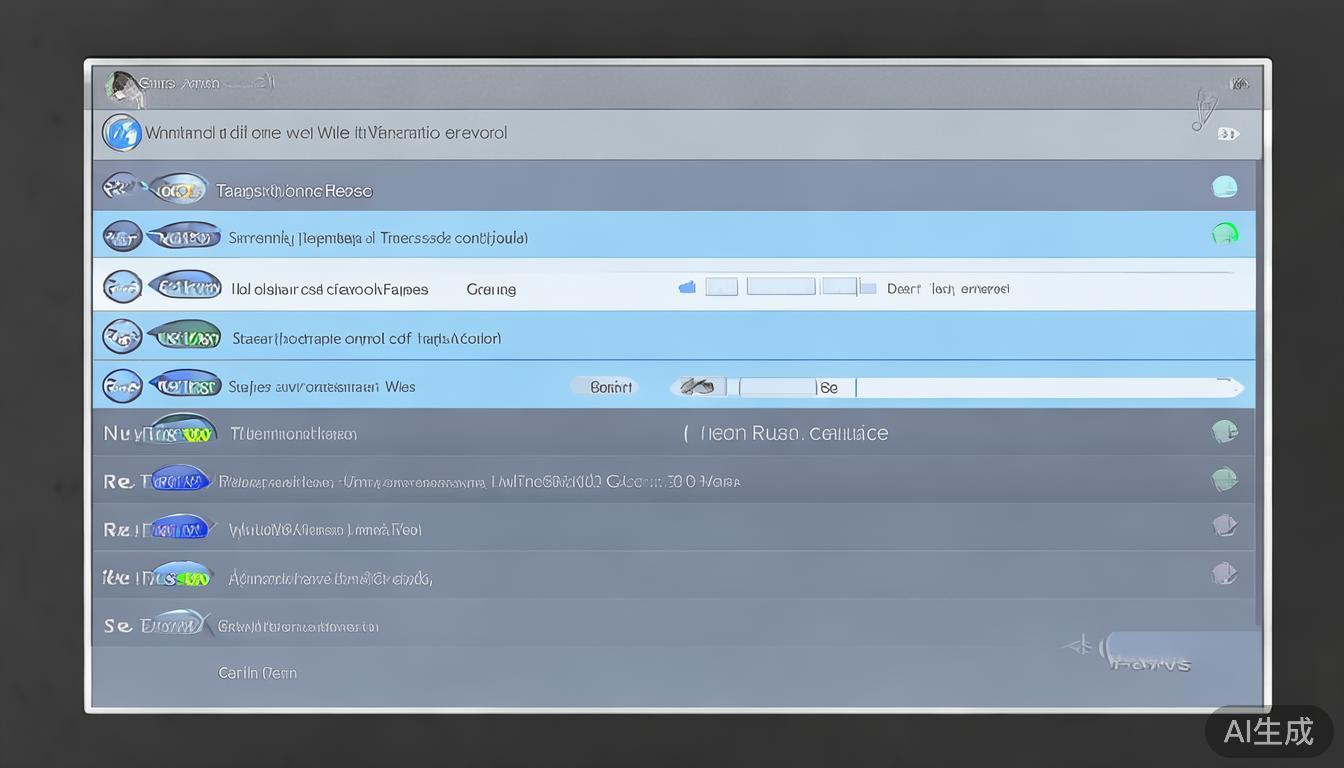Toggle green status circle on Srrenniej row
This screenshot has height=768, width=1344.
click(1224, 234)
